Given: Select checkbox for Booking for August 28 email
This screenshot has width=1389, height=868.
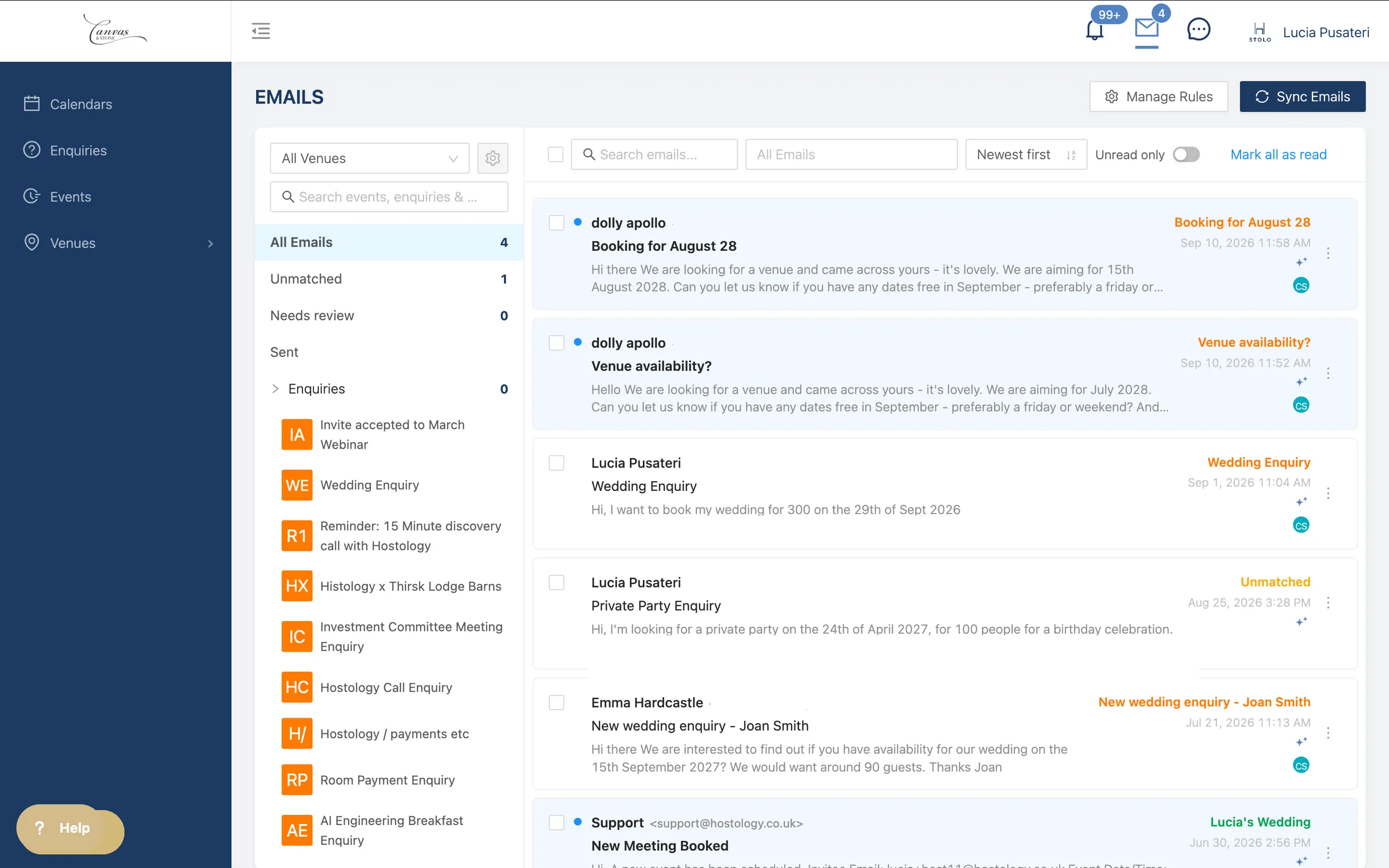Looking at the screenshot, I should tap(556, 223).
